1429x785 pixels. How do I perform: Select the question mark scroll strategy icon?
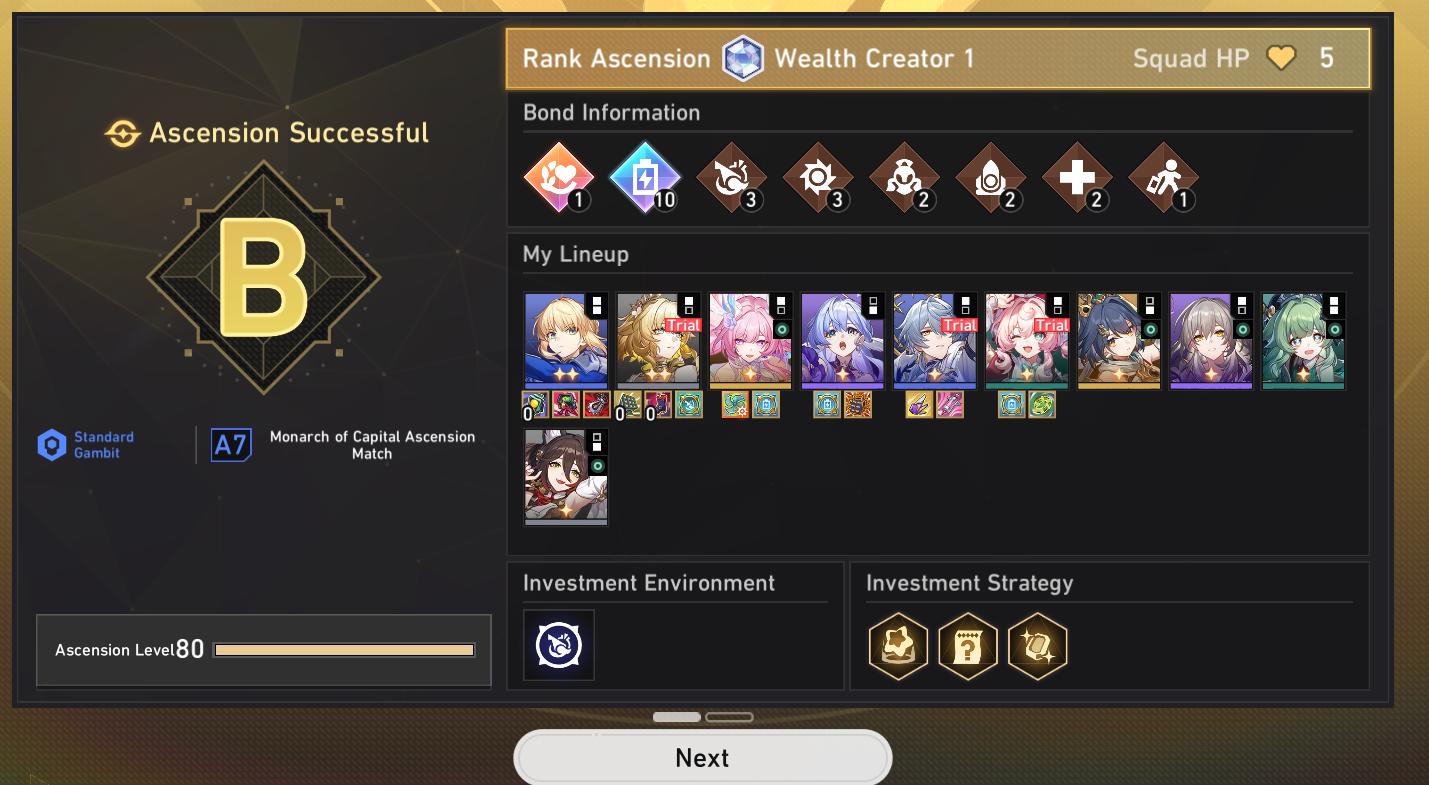(x=968, y=646)
